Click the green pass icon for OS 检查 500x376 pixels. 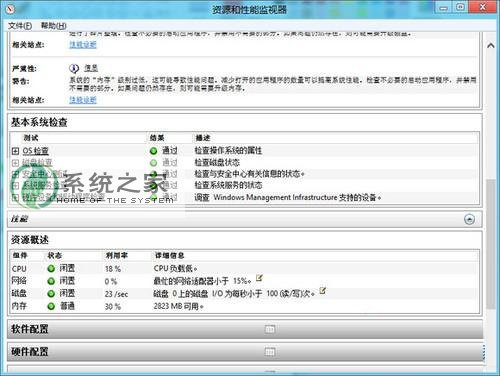tap(153, 151)
